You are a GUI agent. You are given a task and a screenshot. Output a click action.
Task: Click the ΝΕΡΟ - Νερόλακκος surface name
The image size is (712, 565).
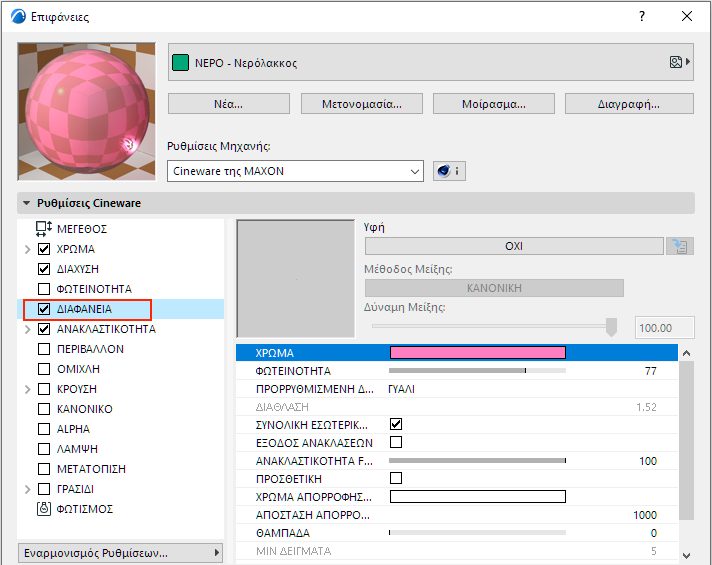pos(246,63)
